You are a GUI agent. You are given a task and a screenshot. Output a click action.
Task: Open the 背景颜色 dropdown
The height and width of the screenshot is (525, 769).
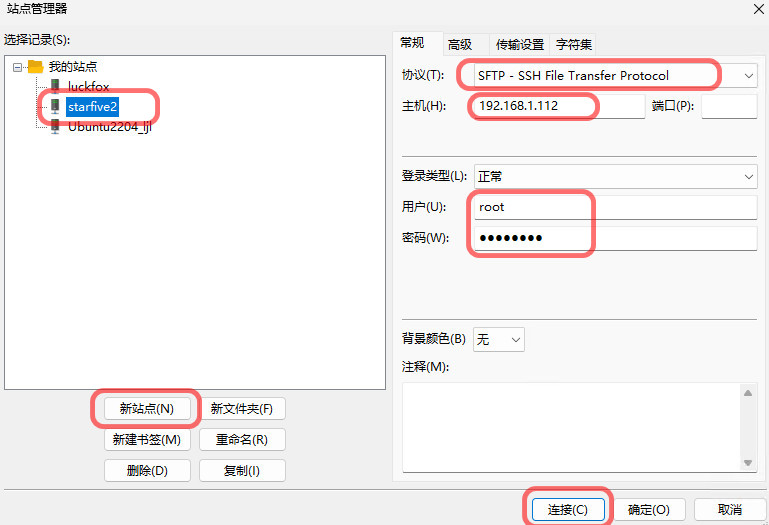pos(499,340)
